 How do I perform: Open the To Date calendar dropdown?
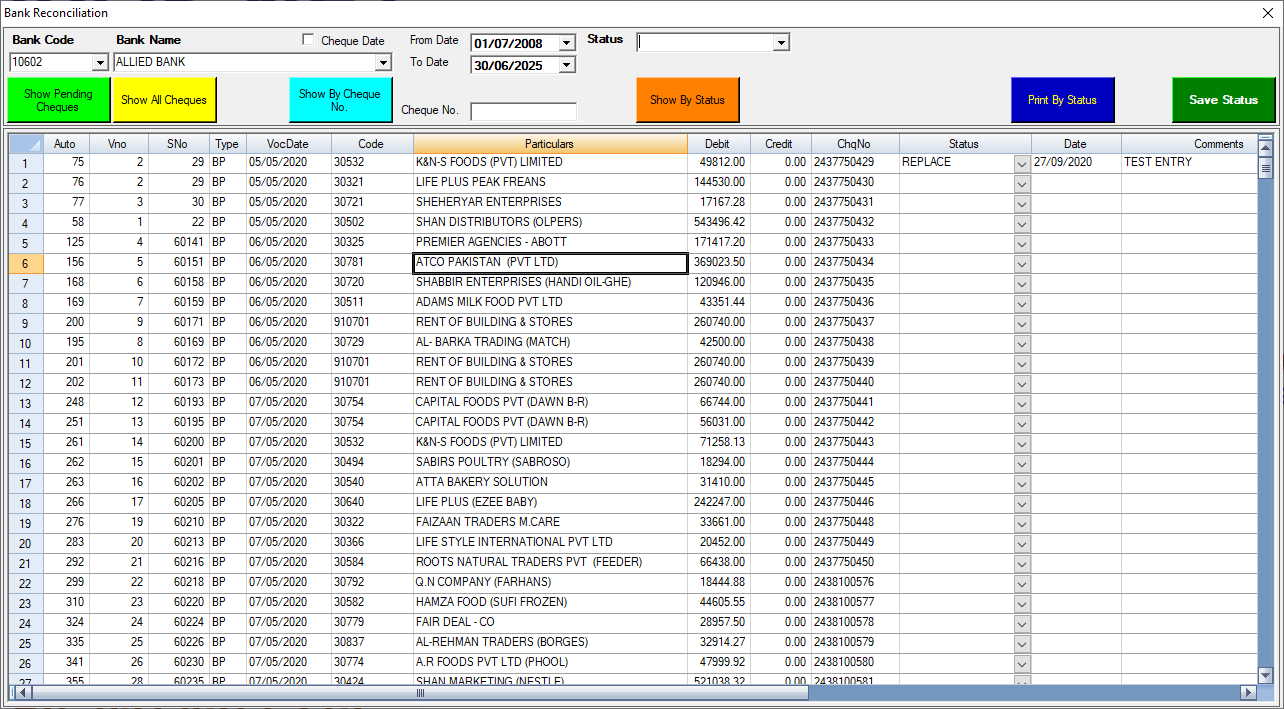pyautogui.click(x=567, y=65)
